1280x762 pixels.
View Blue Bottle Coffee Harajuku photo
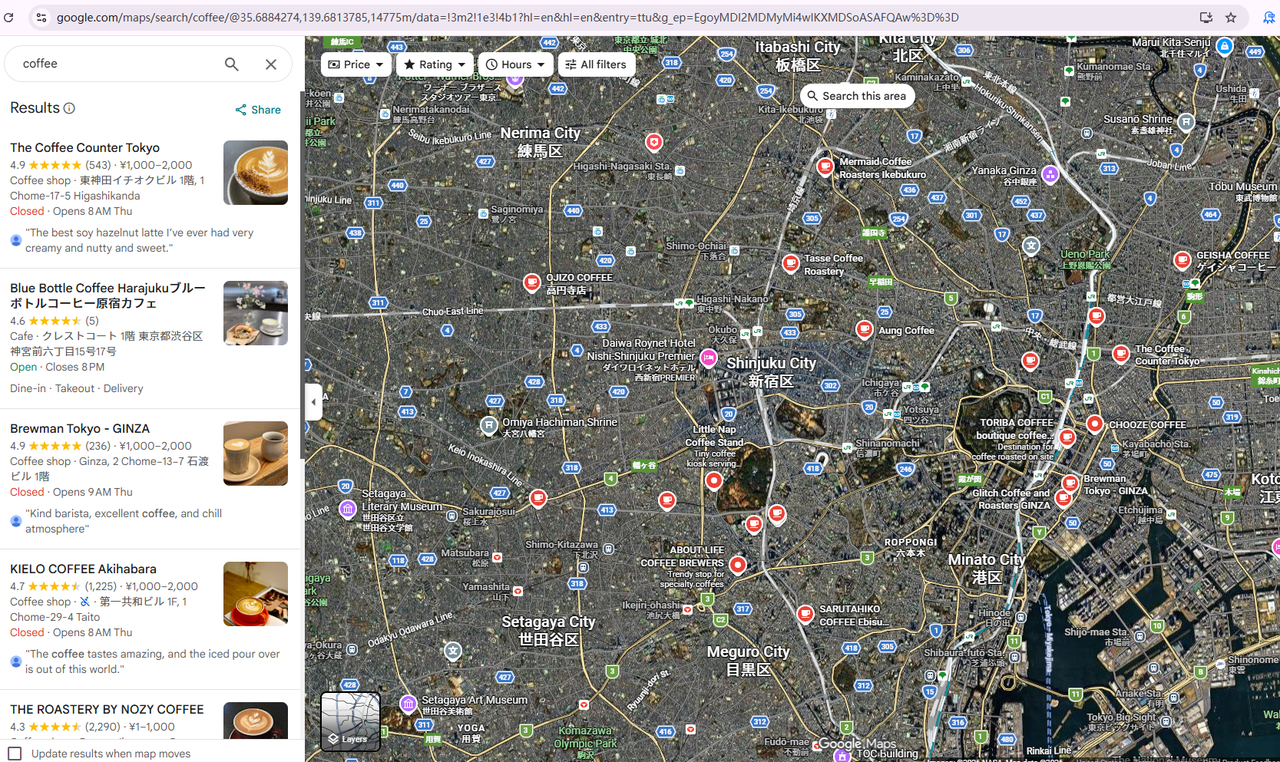(x=255, y=313)
